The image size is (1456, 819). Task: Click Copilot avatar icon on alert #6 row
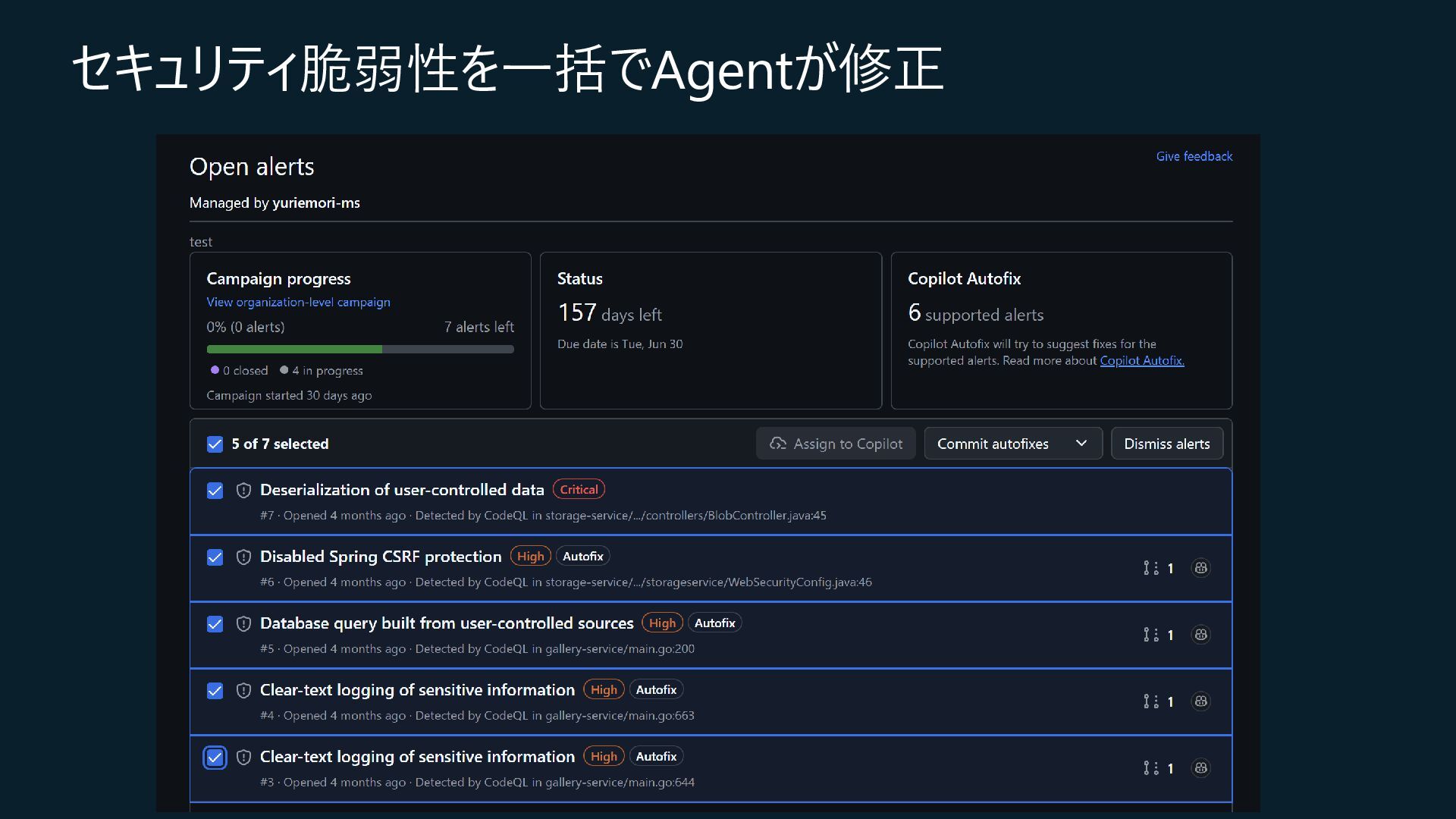tap(1200, 568)
